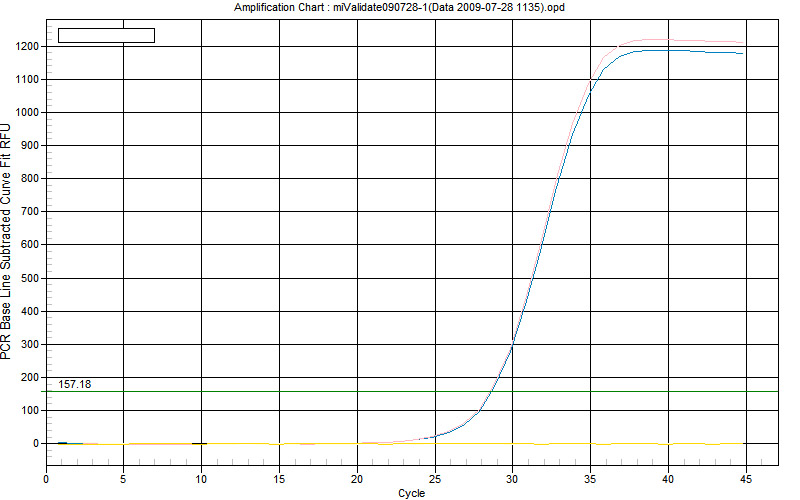Click where curves cross cycle 30 gridline
Image resolution: width=800 pixels, height=500 pixels.
pos(513,343)
